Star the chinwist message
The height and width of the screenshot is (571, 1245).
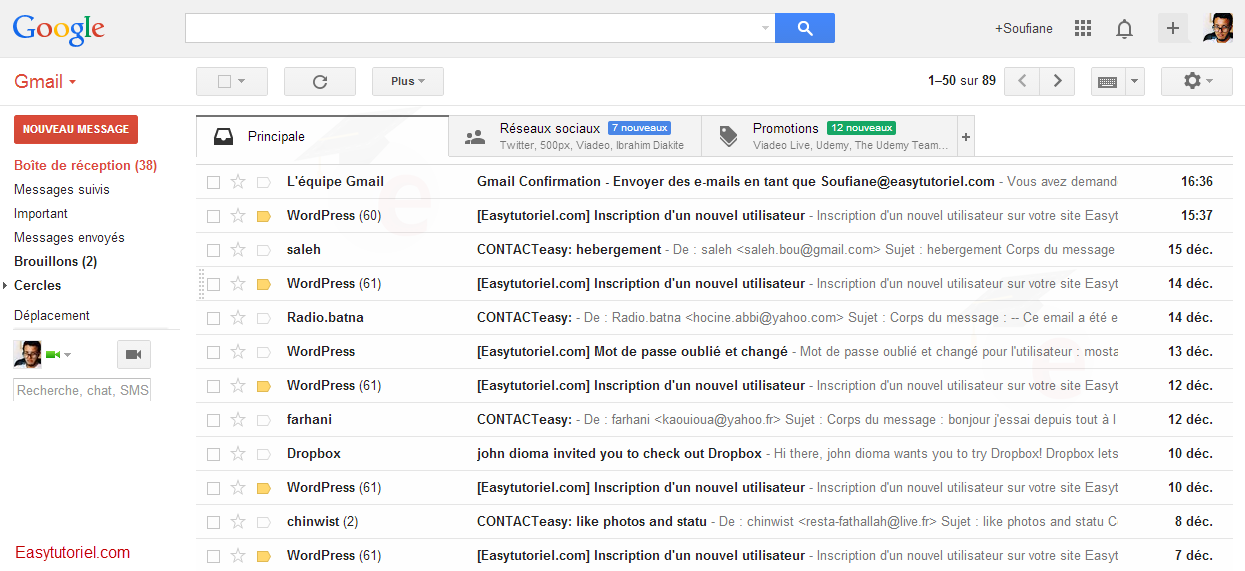(x=238, y=522)
